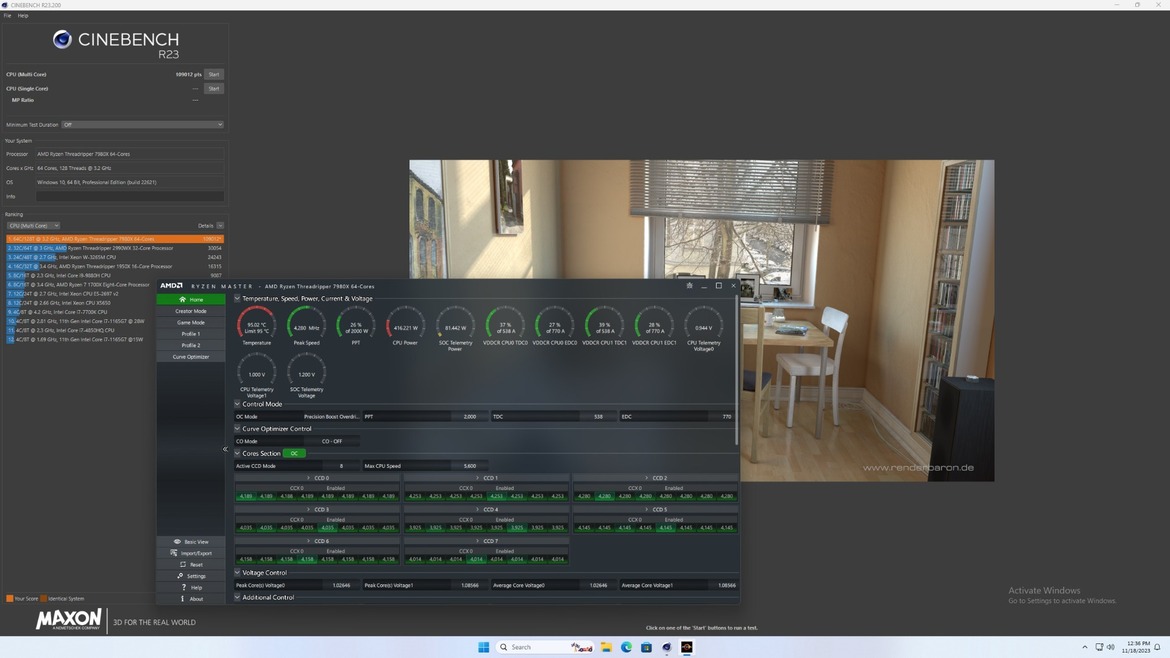Open Minimum Test Duration dropdown
This screenshot has width=1170, height=658.
click(142, 125)
